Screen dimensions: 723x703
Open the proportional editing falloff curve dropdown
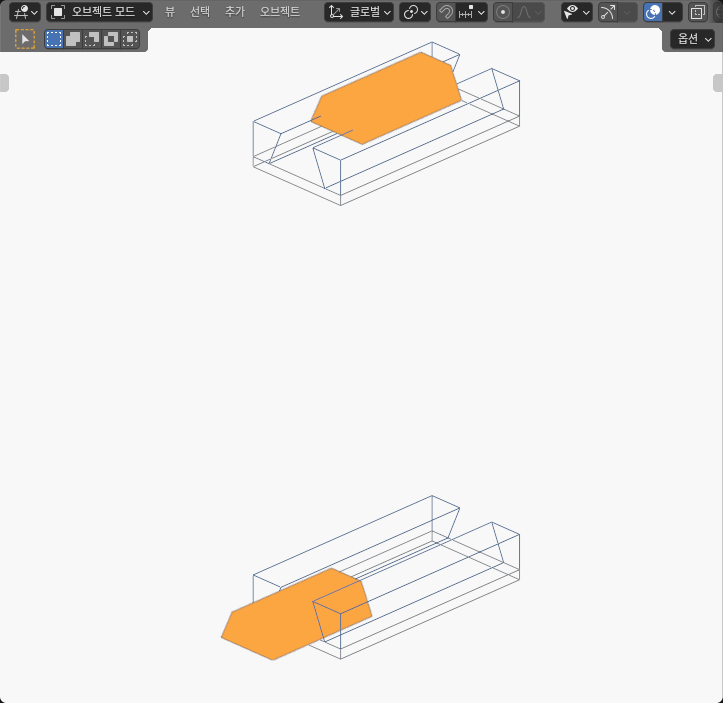[528, 12]
